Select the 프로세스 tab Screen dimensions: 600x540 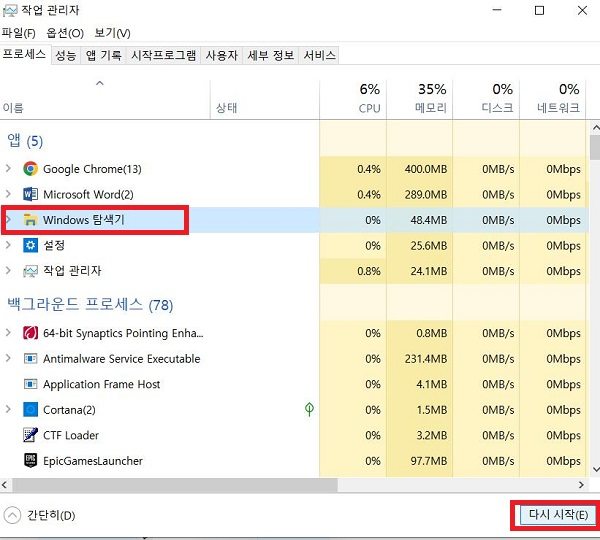[x=24, y=54]
